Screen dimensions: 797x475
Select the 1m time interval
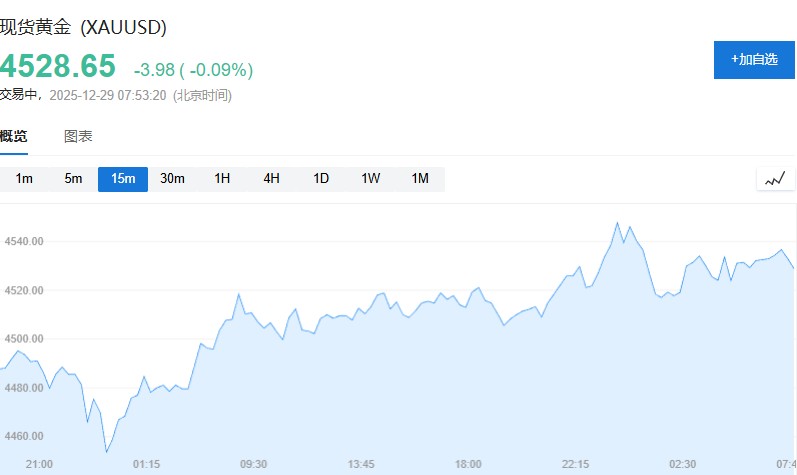point(24,179)
